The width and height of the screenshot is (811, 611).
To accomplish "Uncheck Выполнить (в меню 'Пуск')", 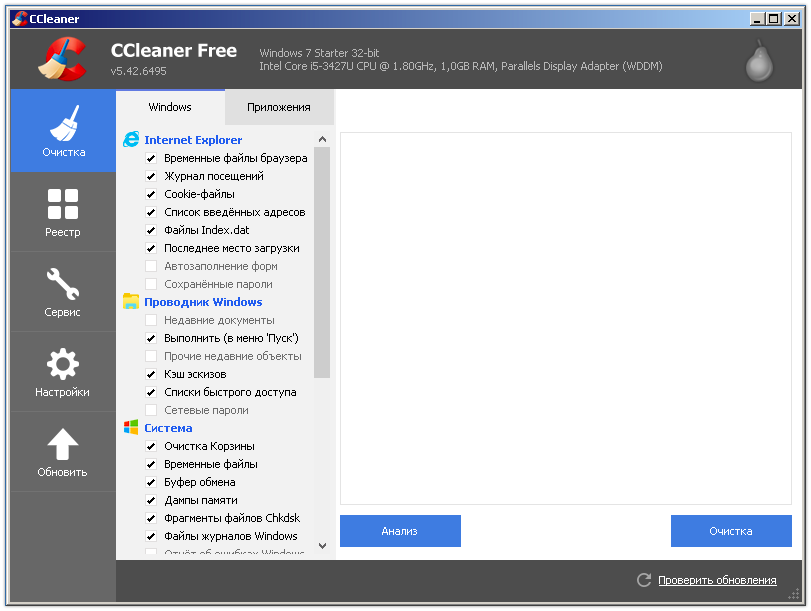I will [x=151, y=338].
